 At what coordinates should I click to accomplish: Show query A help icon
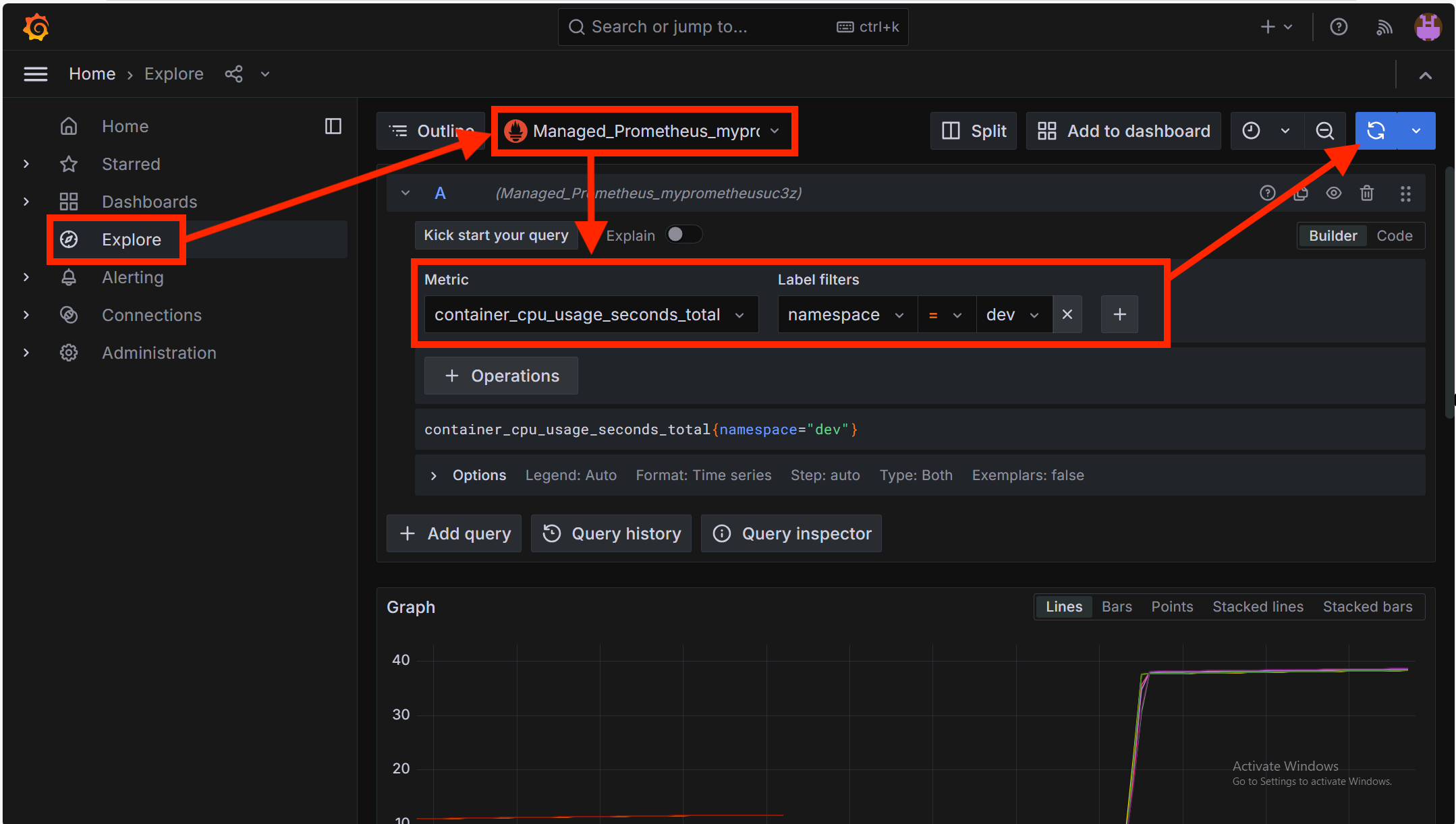[1268, 194]
